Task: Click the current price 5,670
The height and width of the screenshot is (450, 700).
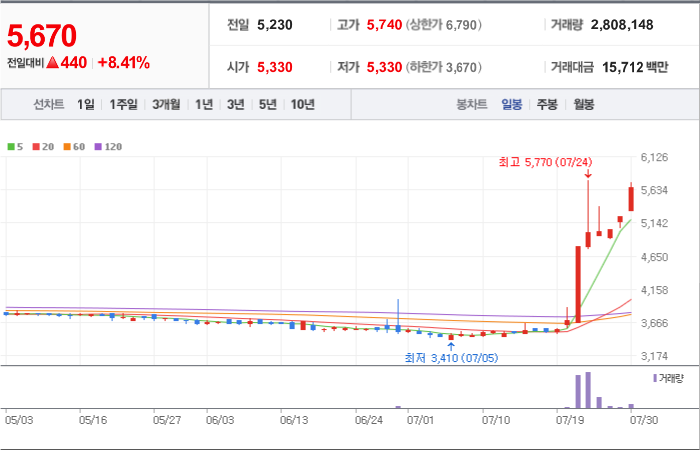Action: point(42,36)
